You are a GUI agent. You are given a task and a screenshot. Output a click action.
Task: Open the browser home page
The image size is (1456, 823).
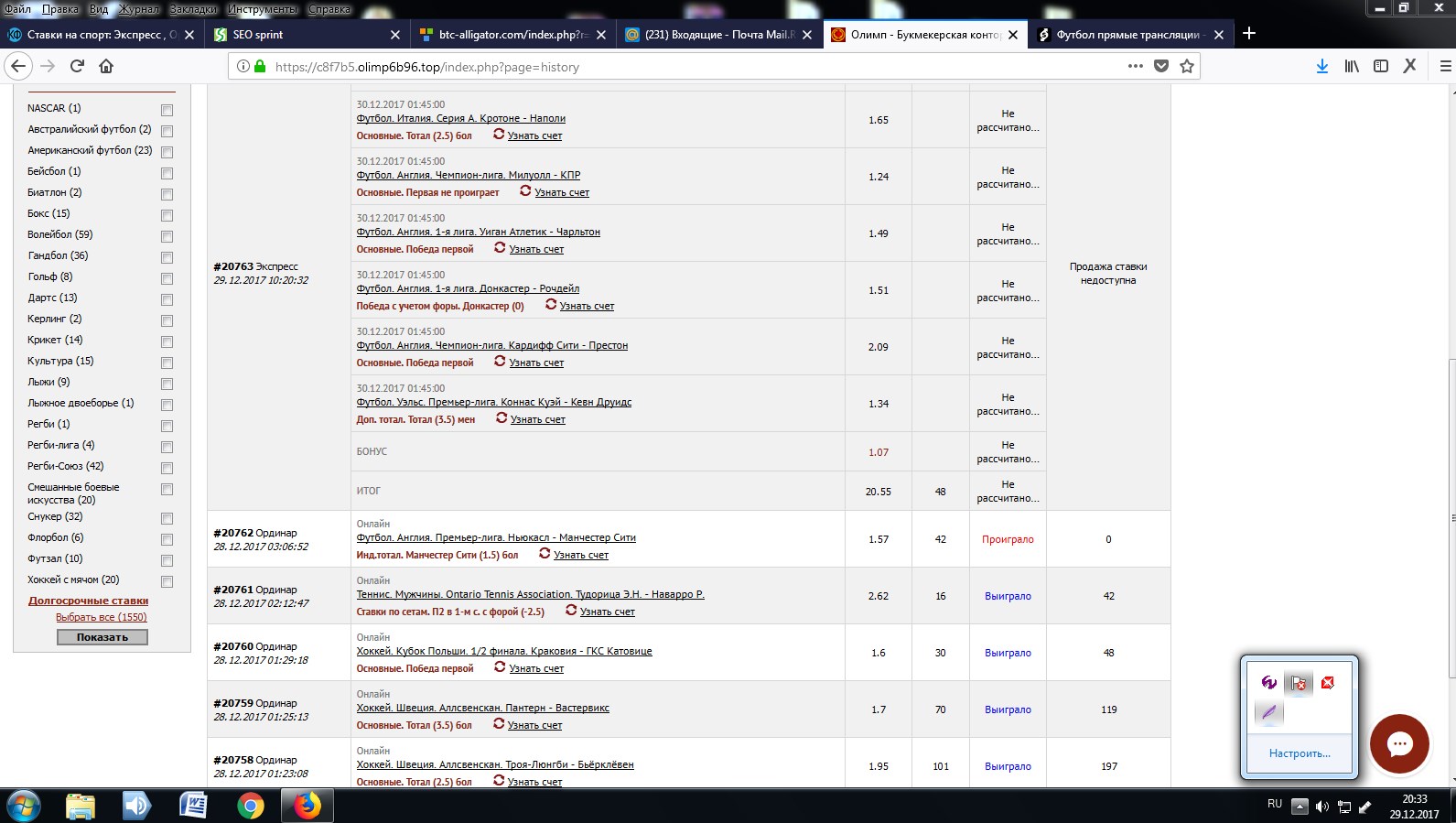(x=106, y=66)
